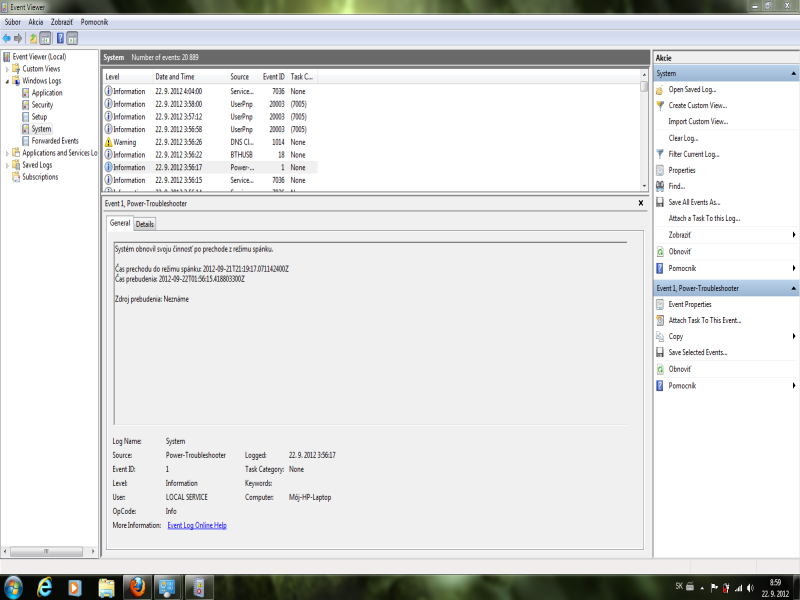800x600 pixels.
Task: Open the Akcia menu
Action: (36, 21)
